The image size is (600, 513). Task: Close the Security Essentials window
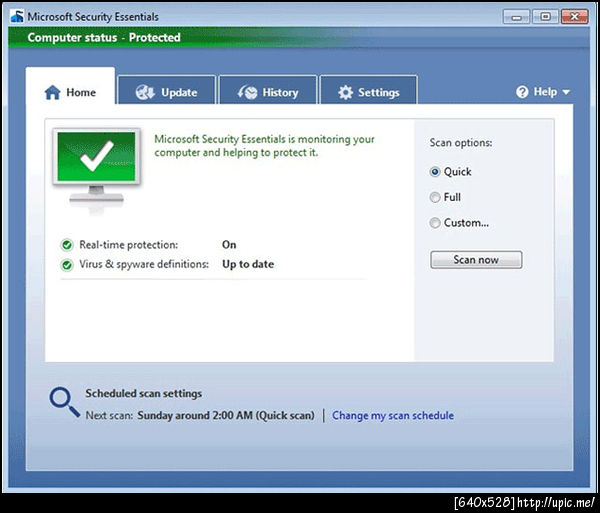click(x=574, y=17)
